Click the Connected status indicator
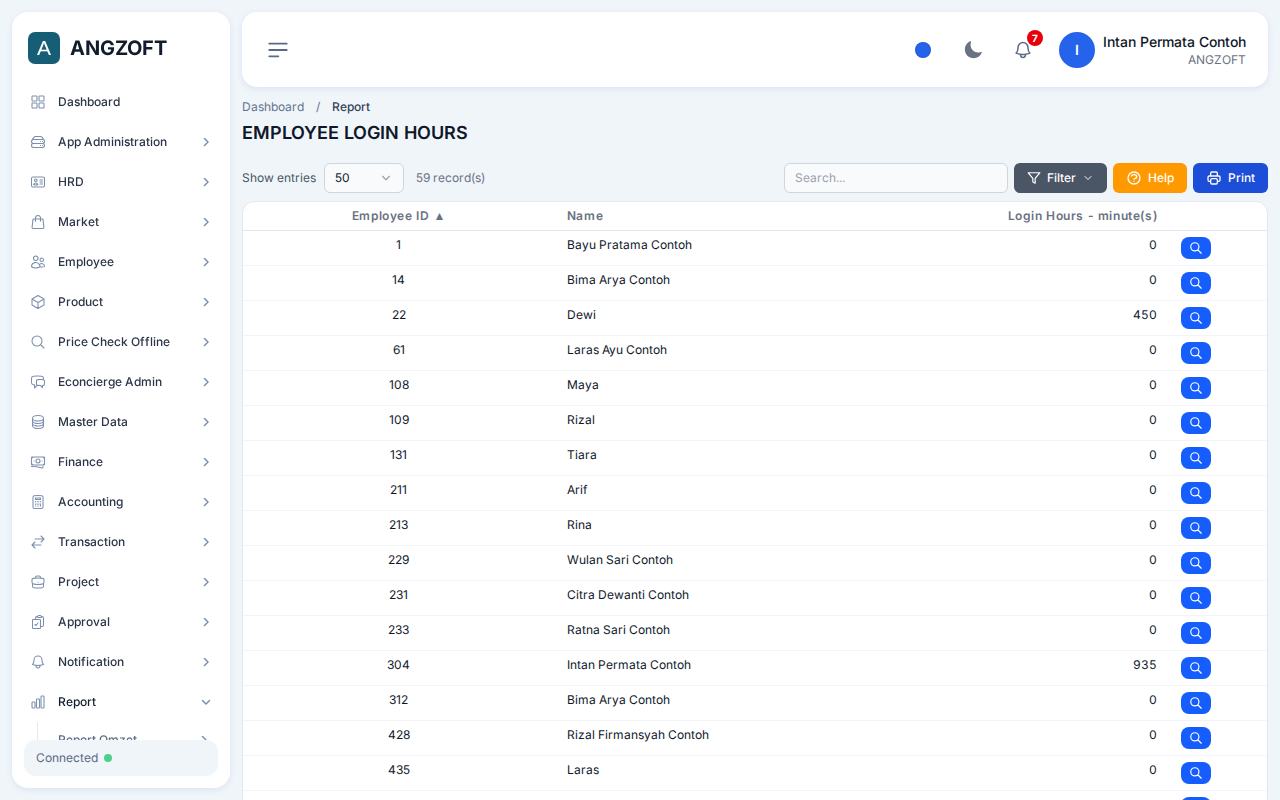Viewport: 1280px width, 800px height. pyautogui.click(x=121, y=758)
